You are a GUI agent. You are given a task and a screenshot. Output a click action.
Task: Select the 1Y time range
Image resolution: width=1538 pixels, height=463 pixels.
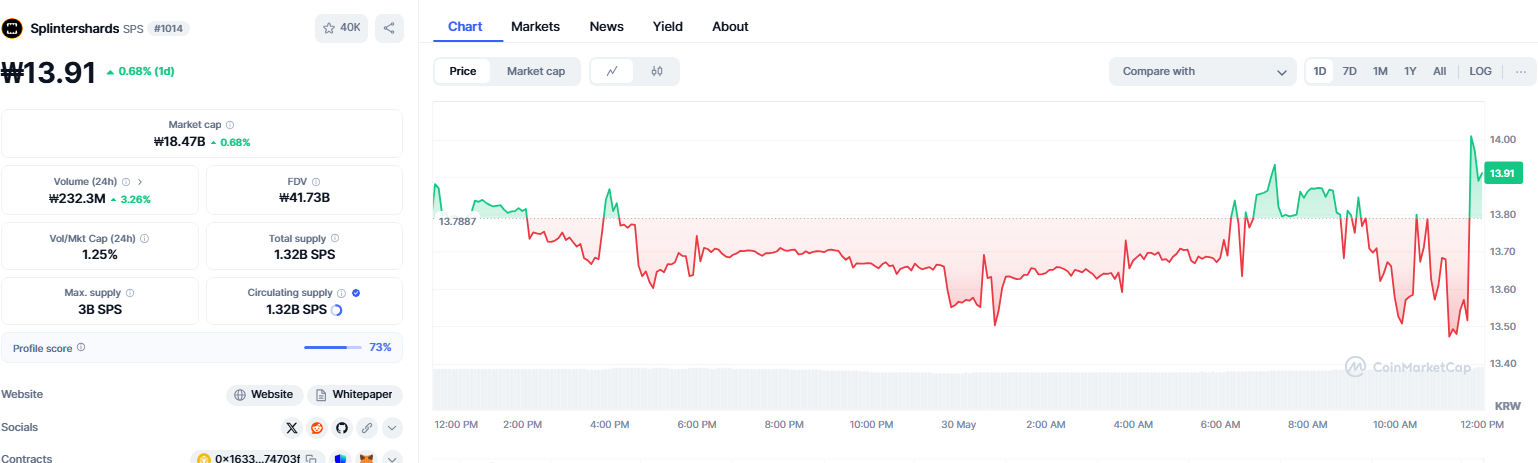click(1410, 71)
